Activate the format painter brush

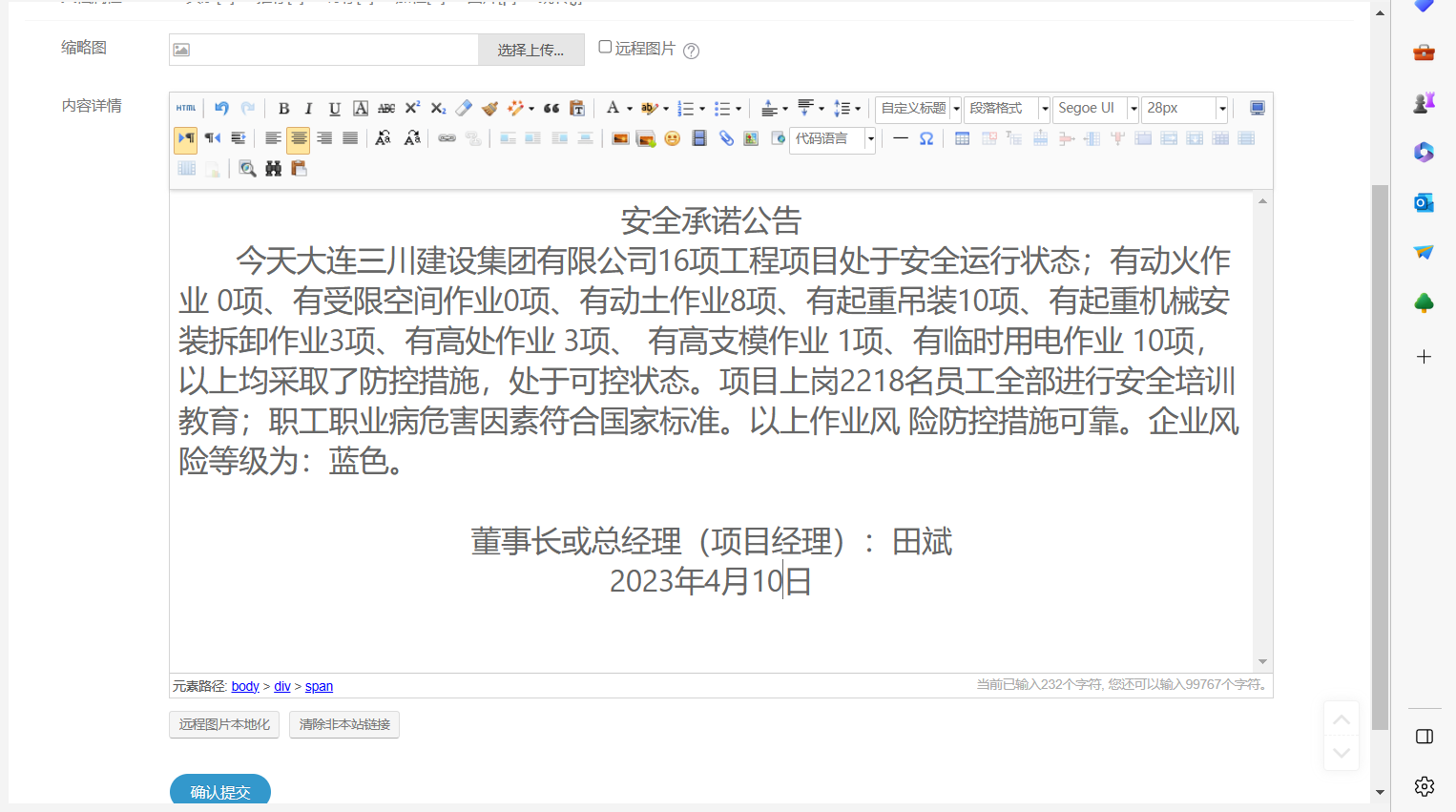pos(489,108)
